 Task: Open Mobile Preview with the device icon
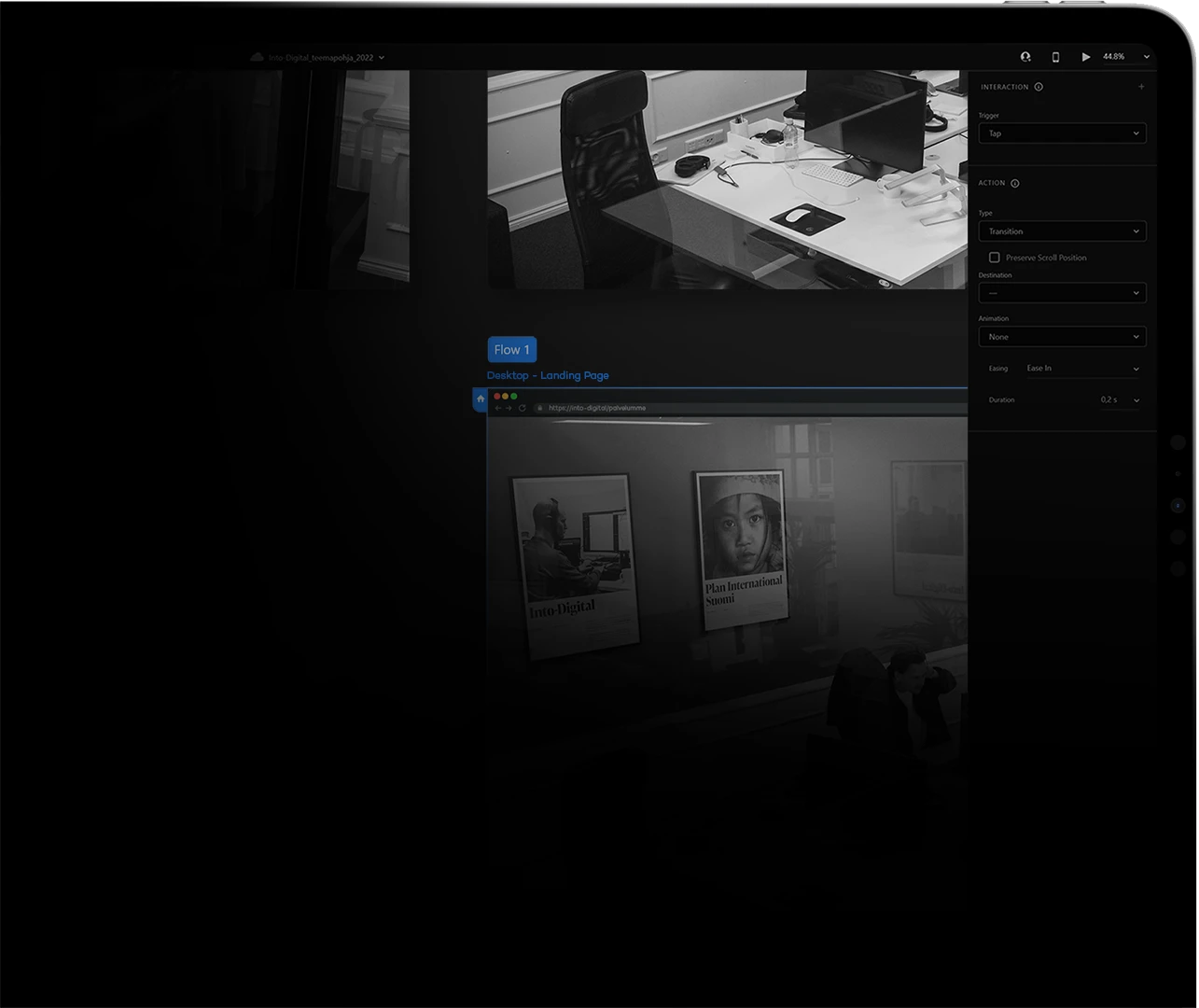coord(1055,56)
